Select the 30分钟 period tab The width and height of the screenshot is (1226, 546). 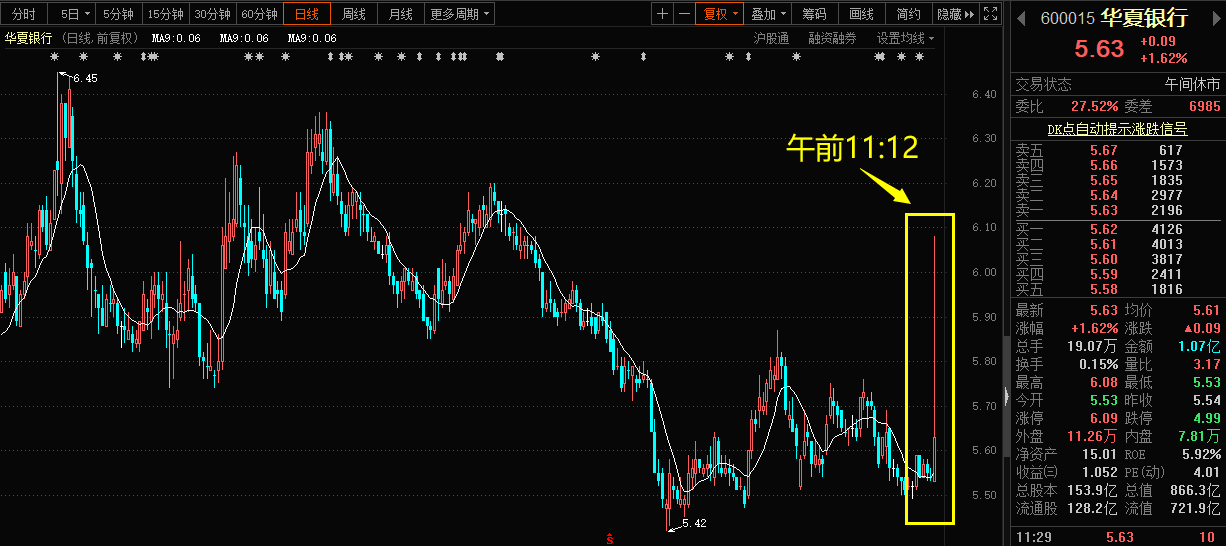(x=212, y=14)
